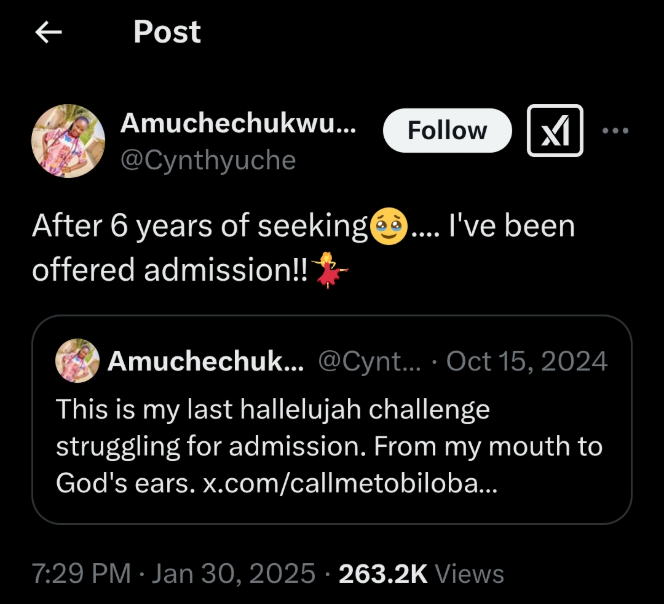View the 263.2K Views count
The height and width of the screenshot is (604, 664).
point(421,573)
